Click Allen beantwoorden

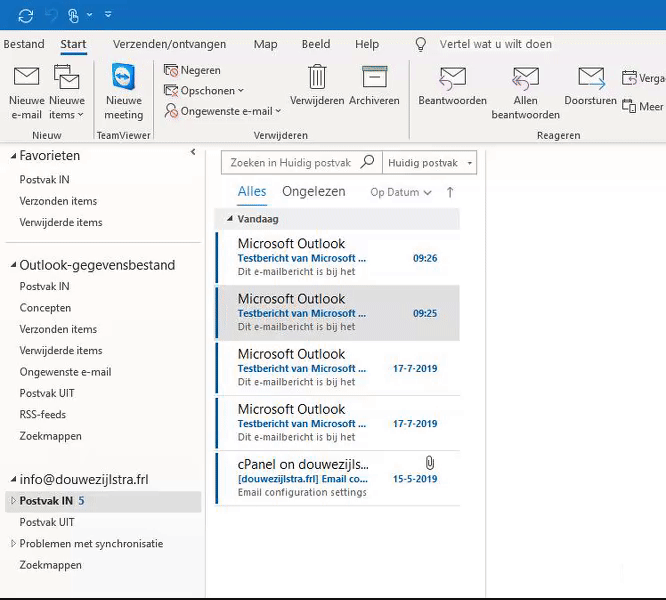point(525,93)
